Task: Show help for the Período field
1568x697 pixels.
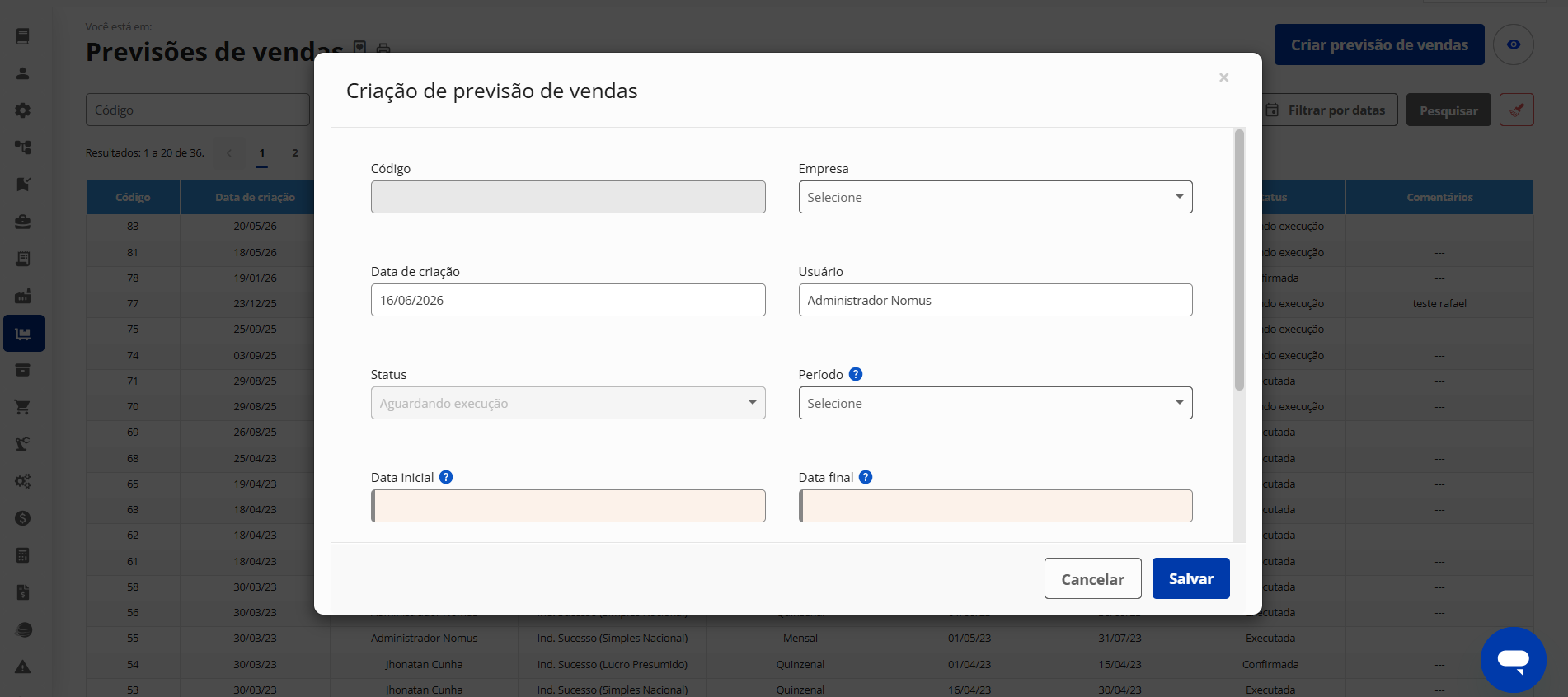Action: (856, 374)
